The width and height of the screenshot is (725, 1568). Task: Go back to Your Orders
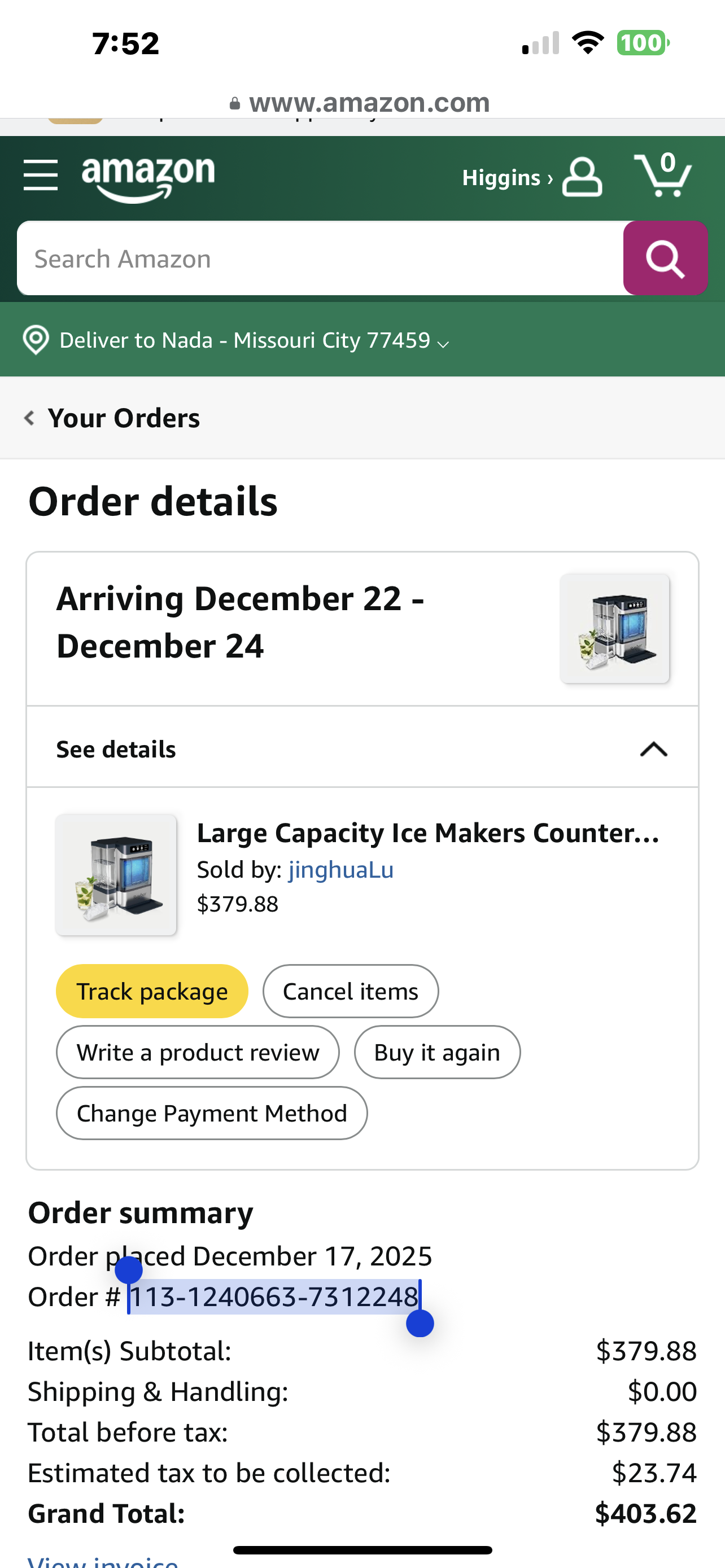point(124,418)
